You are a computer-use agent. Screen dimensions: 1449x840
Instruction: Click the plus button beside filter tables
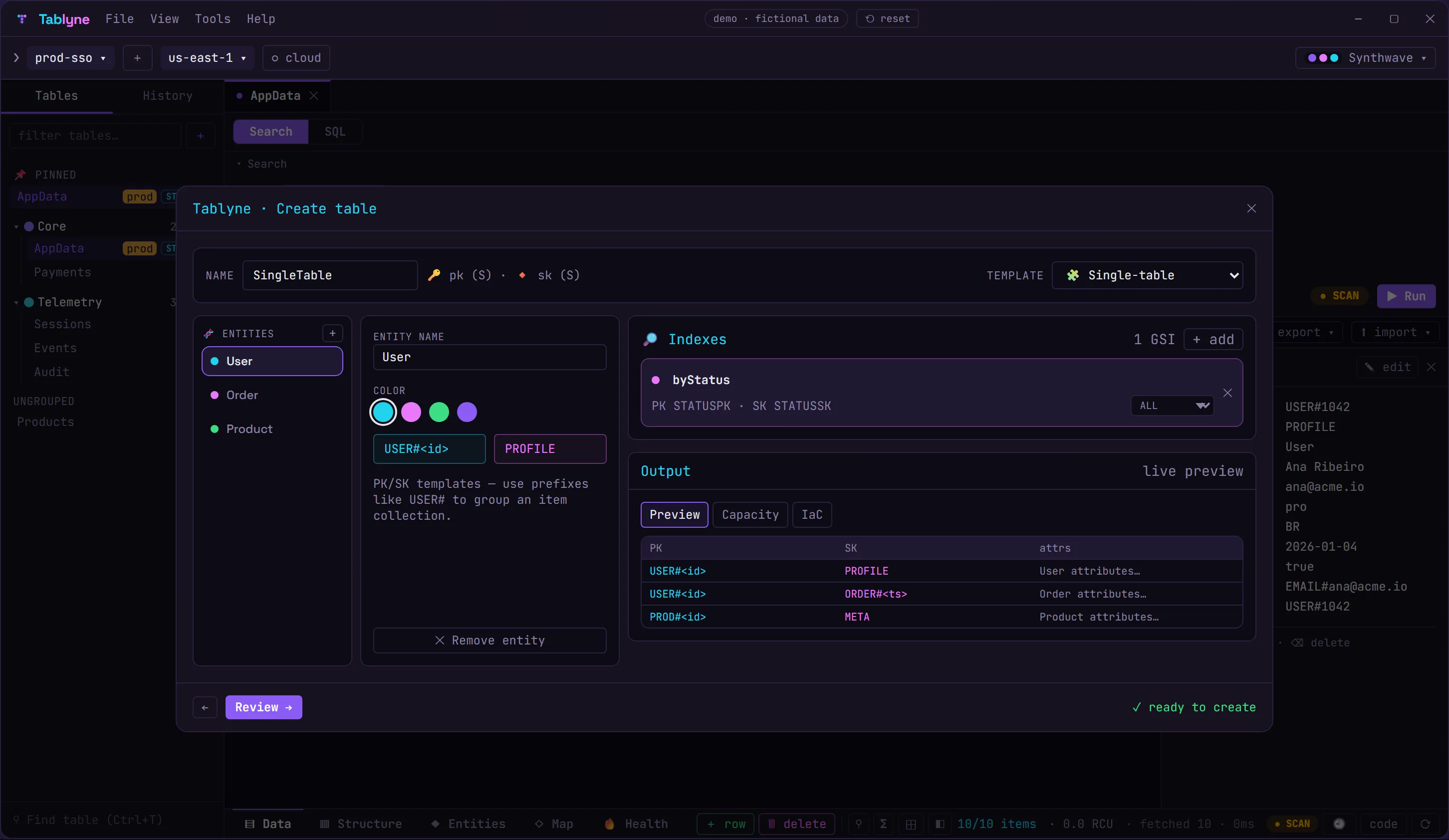coord(200,136)
